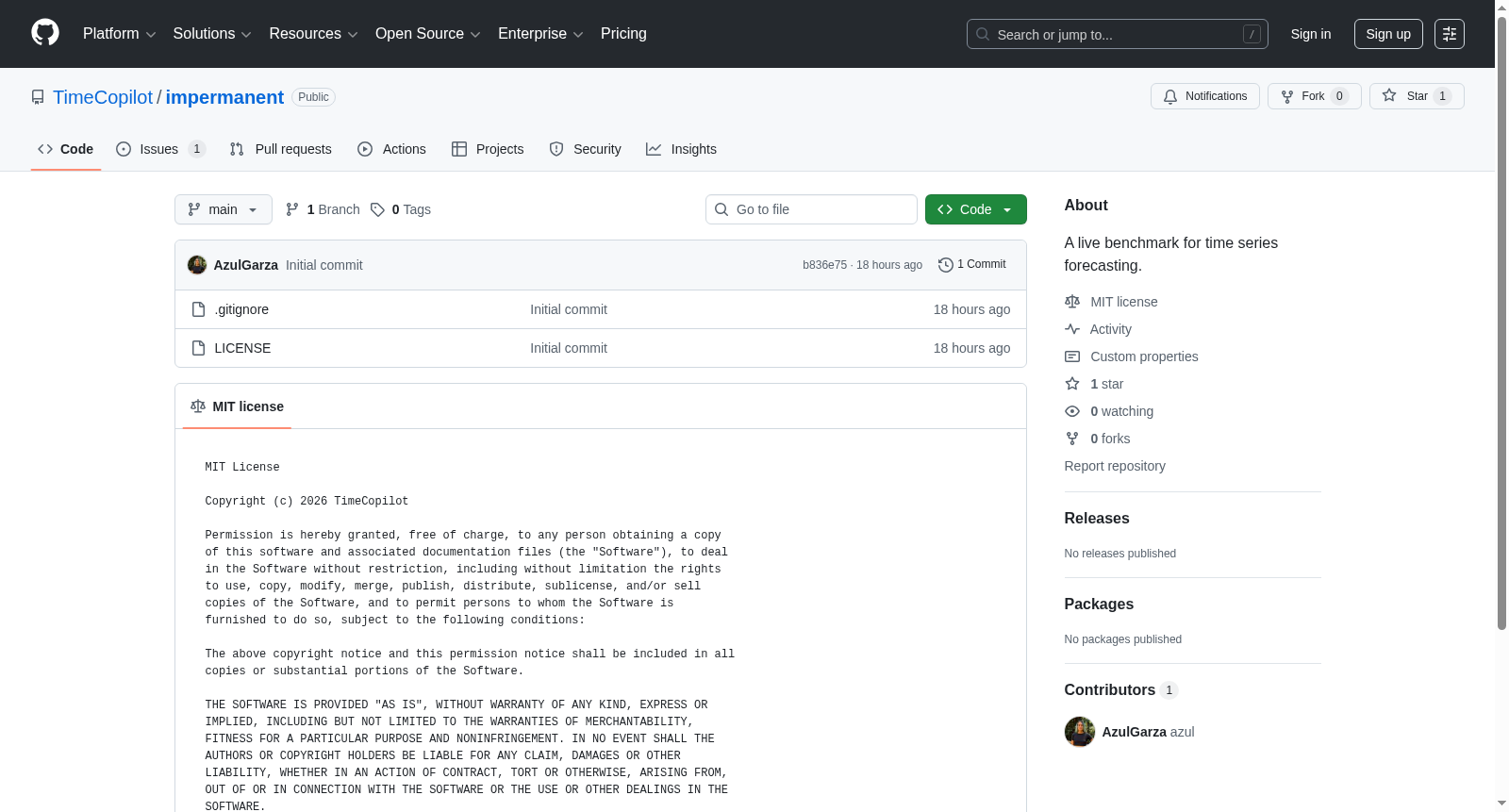
Task: Expand the Resources menu
Action: (x=313, y=34)
